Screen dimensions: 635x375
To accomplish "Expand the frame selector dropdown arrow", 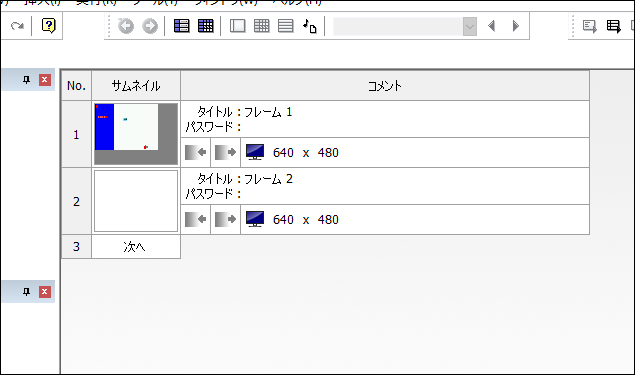I will [470, 27].
